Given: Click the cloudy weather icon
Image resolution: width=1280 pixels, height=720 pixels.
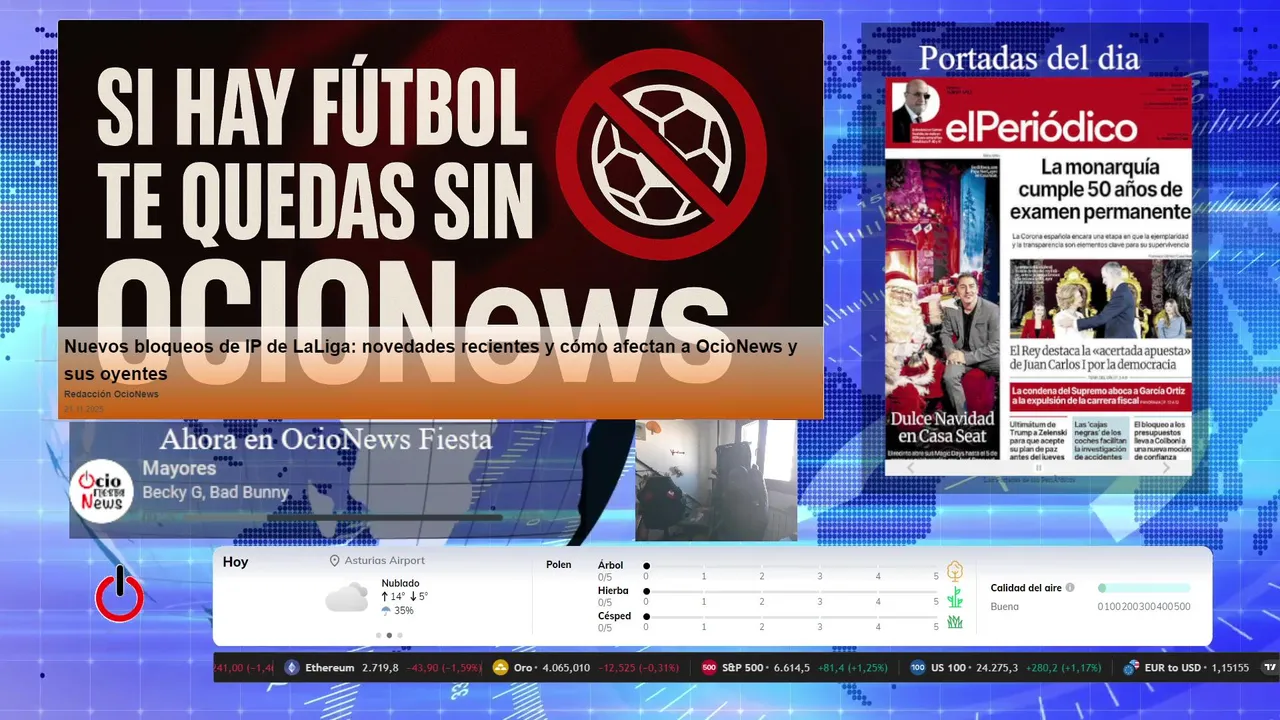Looking at the screenshot, I should click(x=346, y=597).
